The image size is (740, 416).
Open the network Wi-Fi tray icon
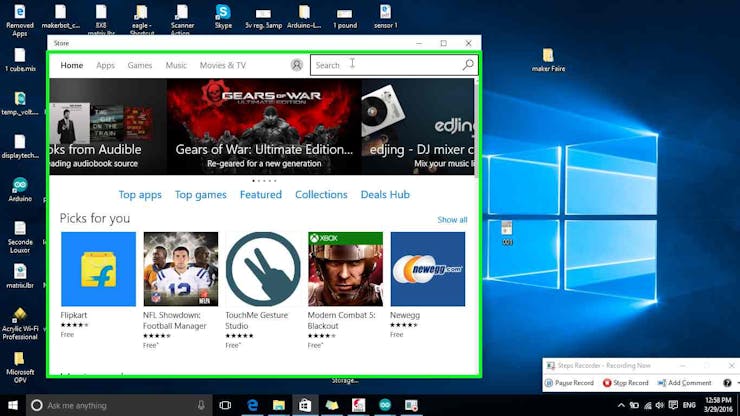click(x=648, y=405)
